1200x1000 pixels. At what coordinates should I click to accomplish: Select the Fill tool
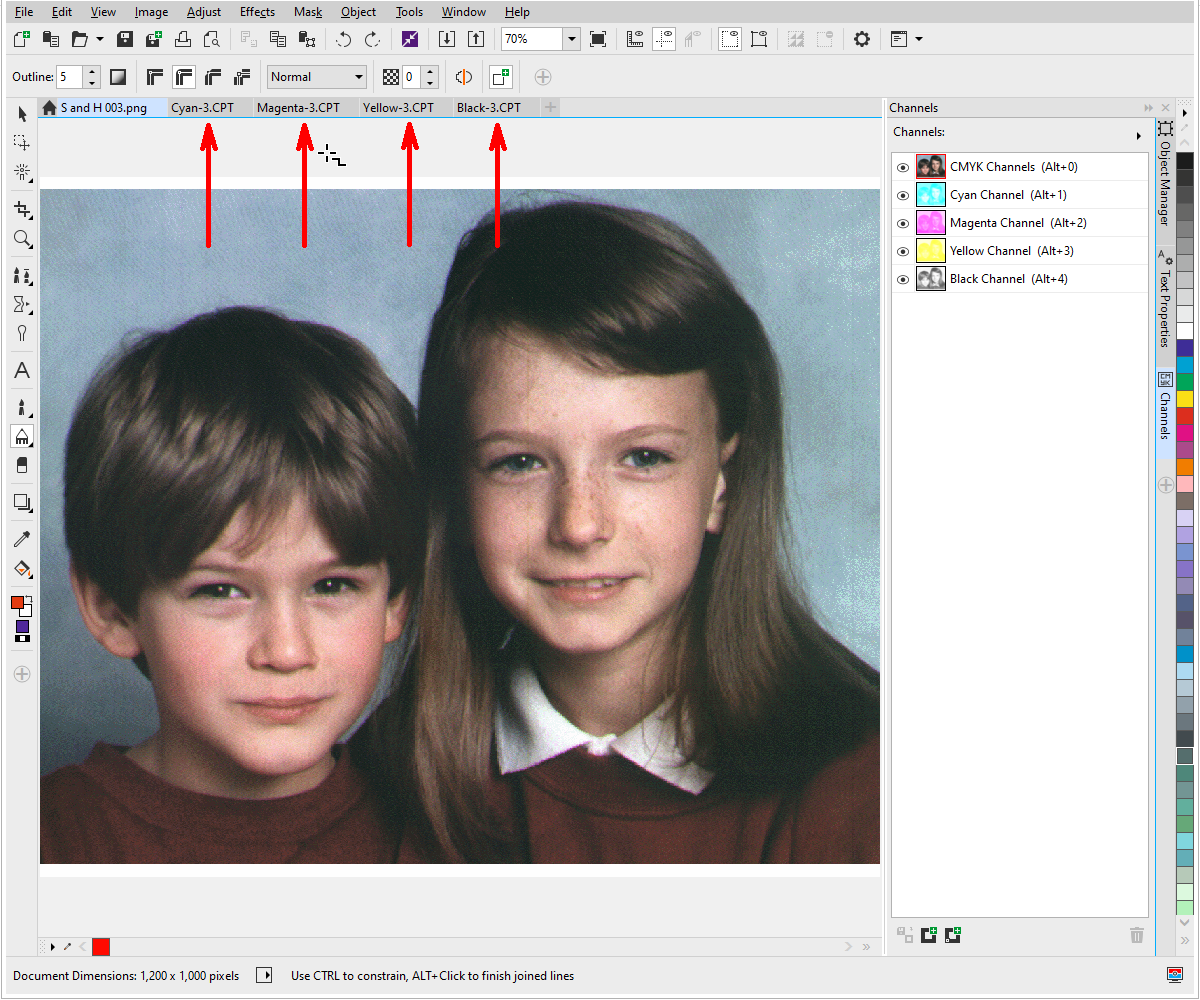(22, 570)
